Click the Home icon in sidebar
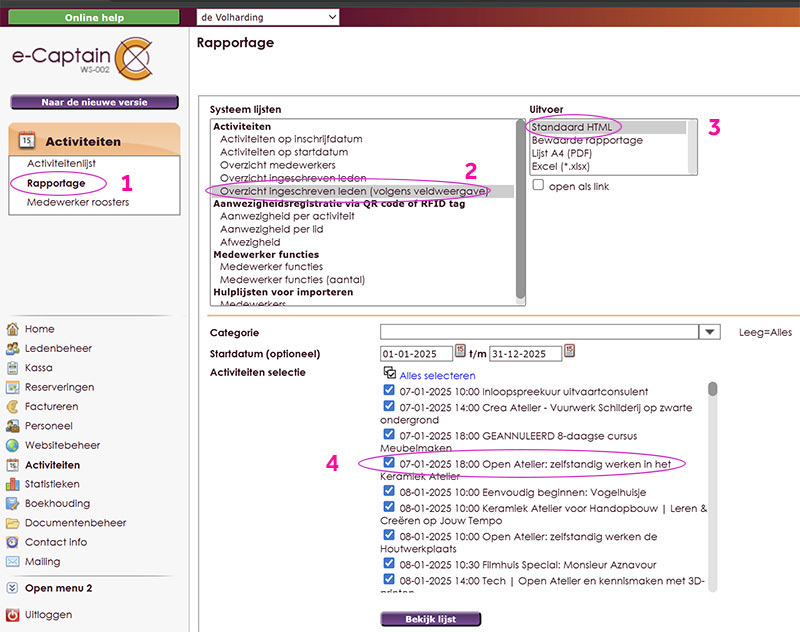Viewport: 800px width, 632px height. click(x=13, y=329)
